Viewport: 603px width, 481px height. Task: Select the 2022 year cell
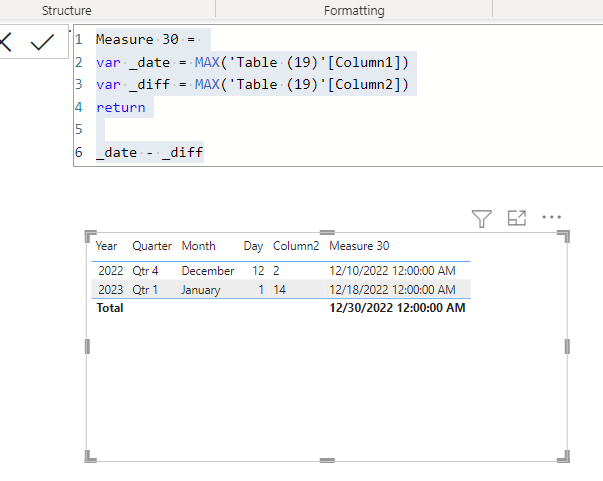[x=110, y=271]
